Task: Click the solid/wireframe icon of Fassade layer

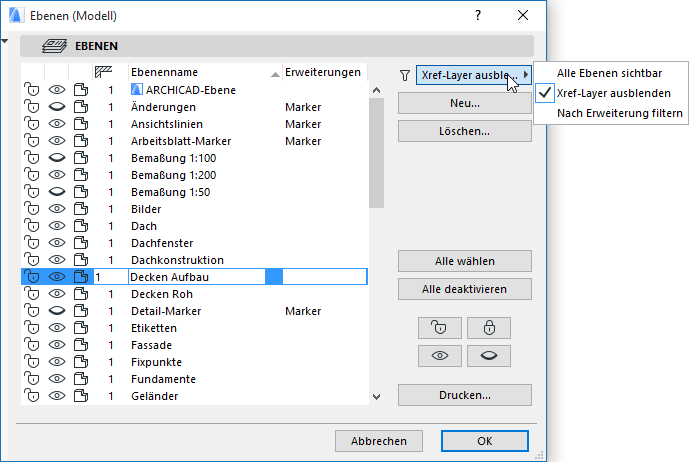Action: [x=81, y=344]
